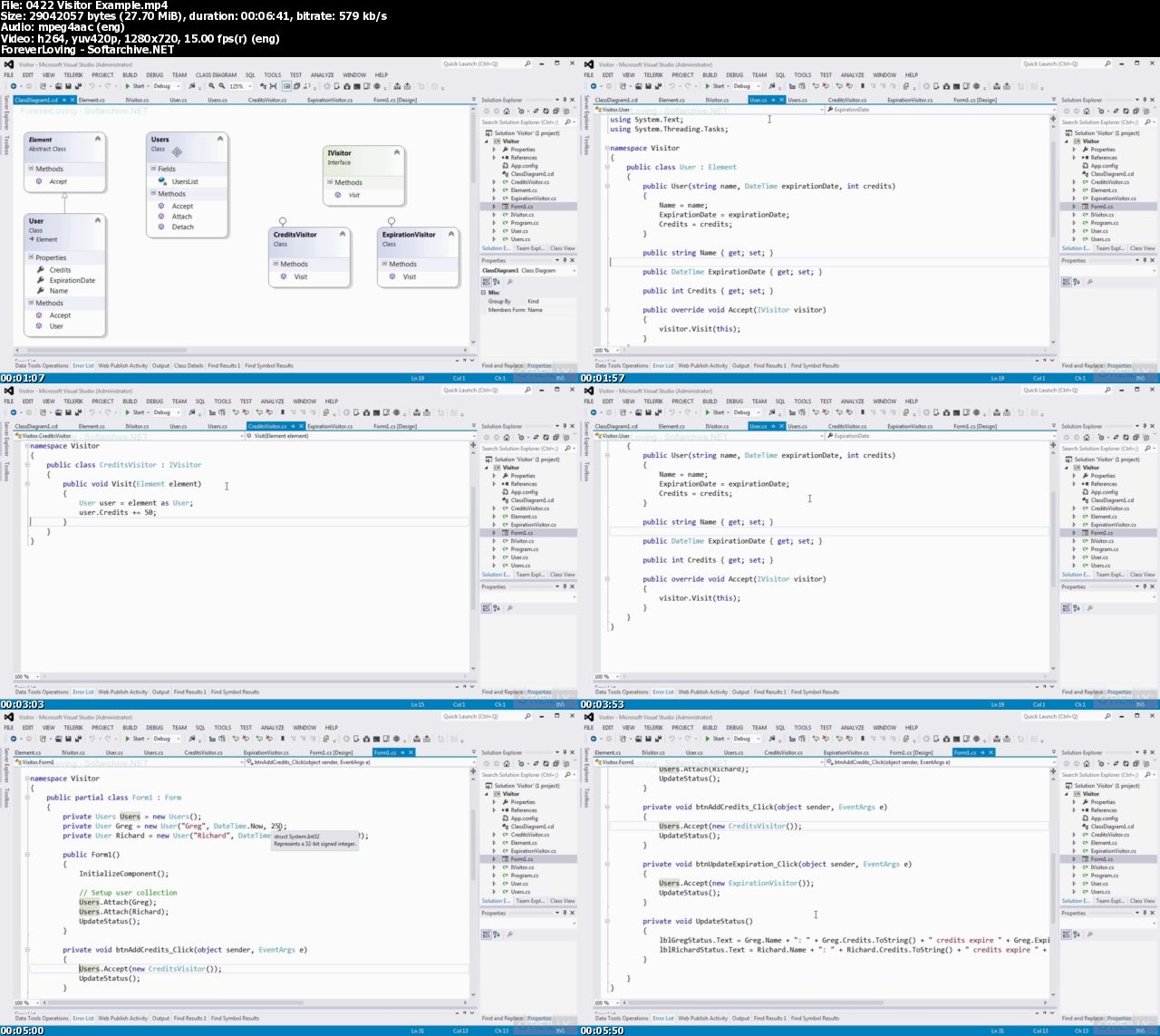In 00:01:07 frame, open the 125% zoom dropdown
This screenshot has width=1160, height=1036.
click(x=249, y=86)
